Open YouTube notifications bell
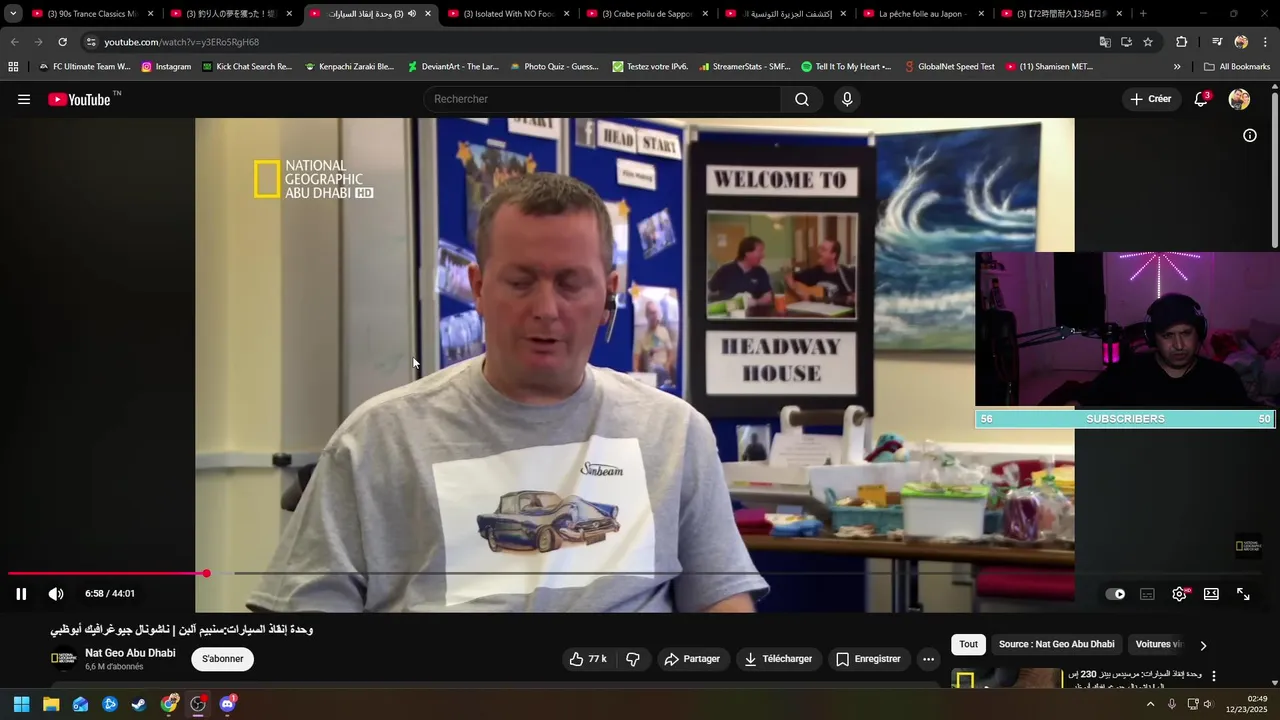The width and height of the screenshot is (1280, 720). click(1201, 99)
